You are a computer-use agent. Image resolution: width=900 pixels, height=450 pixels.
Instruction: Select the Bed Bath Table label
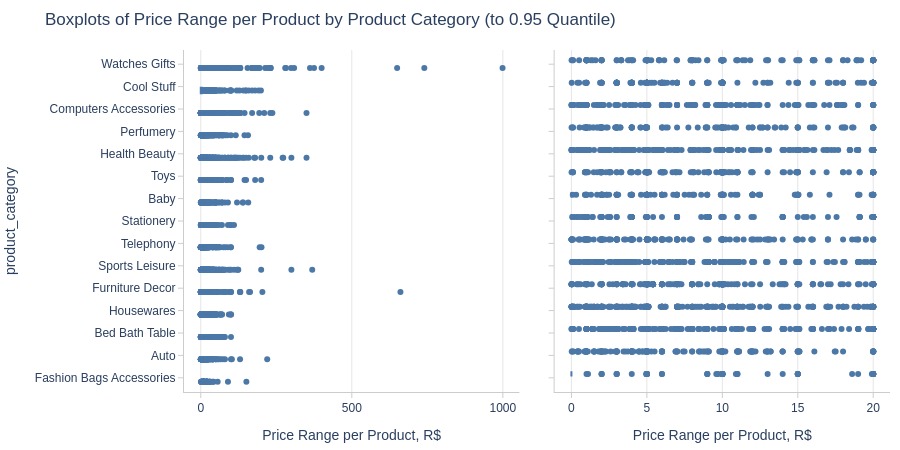135,333
